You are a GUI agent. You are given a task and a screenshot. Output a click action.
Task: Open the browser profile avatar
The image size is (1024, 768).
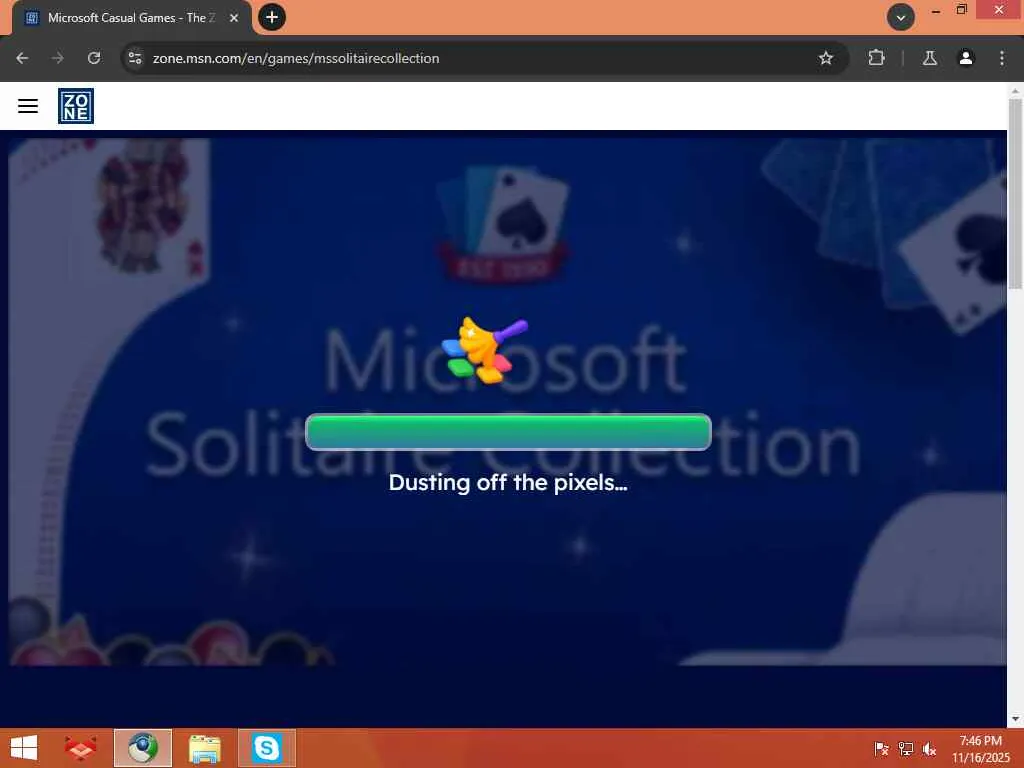966,58
